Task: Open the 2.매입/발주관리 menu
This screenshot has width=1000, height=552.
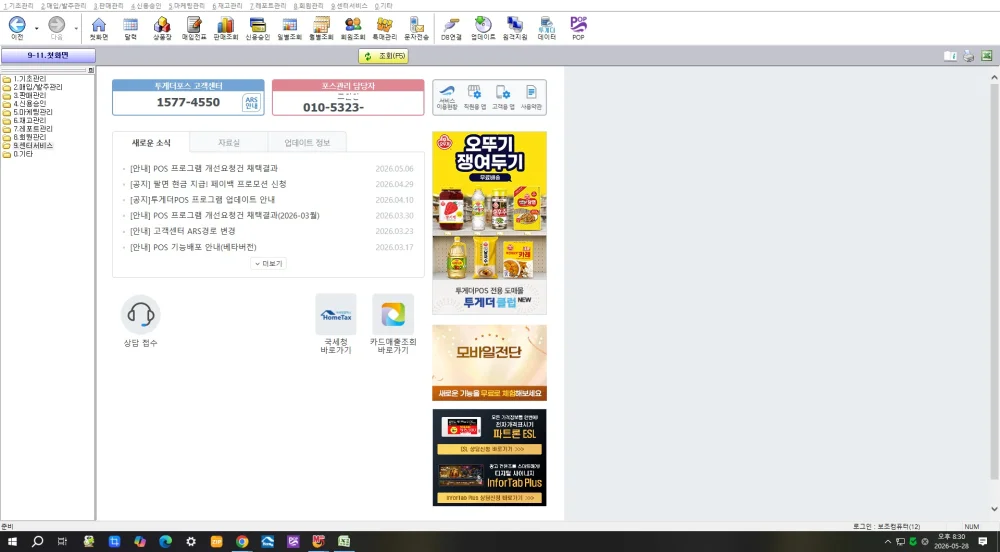Action: click(63, 6)
